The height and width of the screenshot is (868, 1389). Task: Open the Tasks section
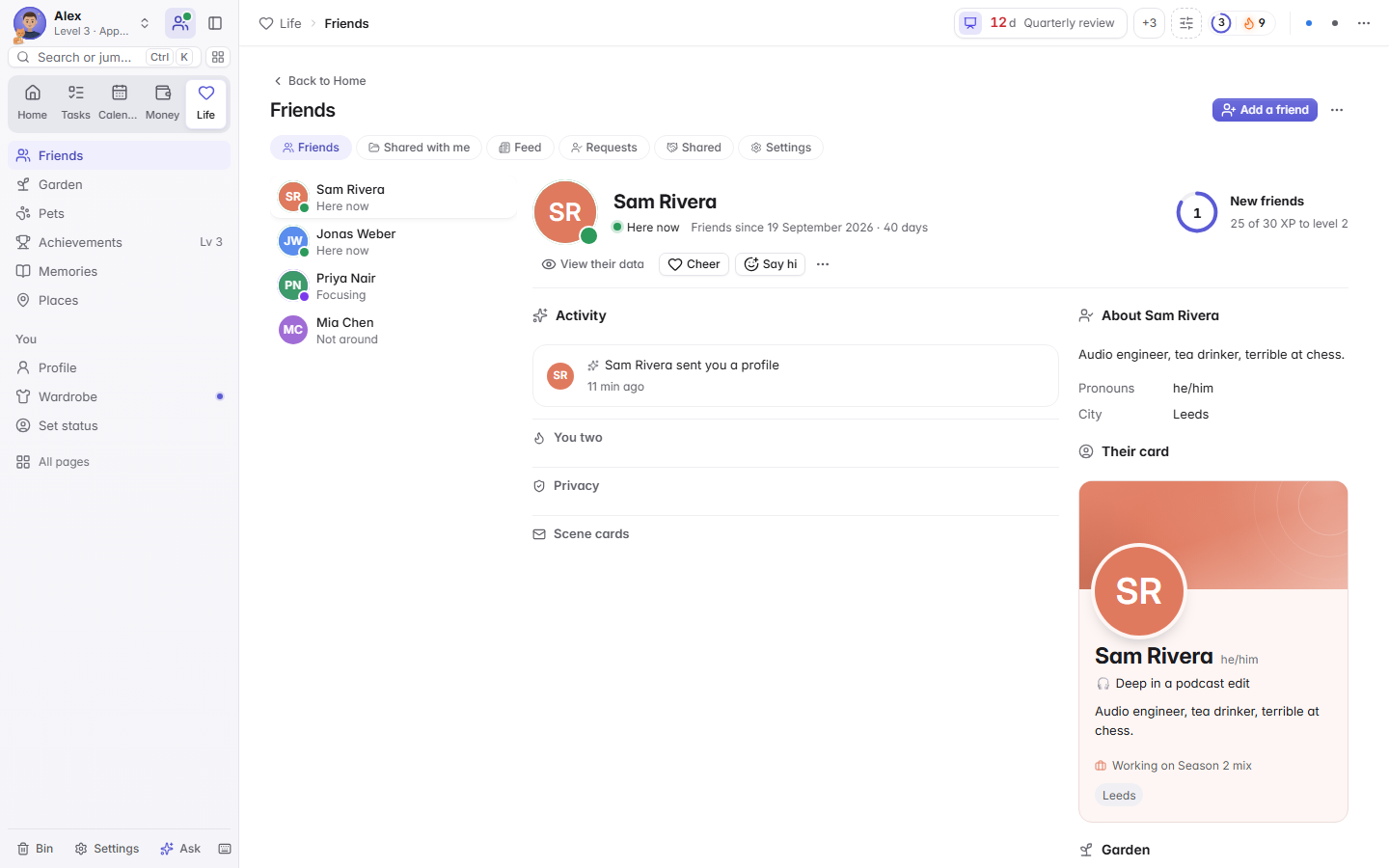click(75, 103)
